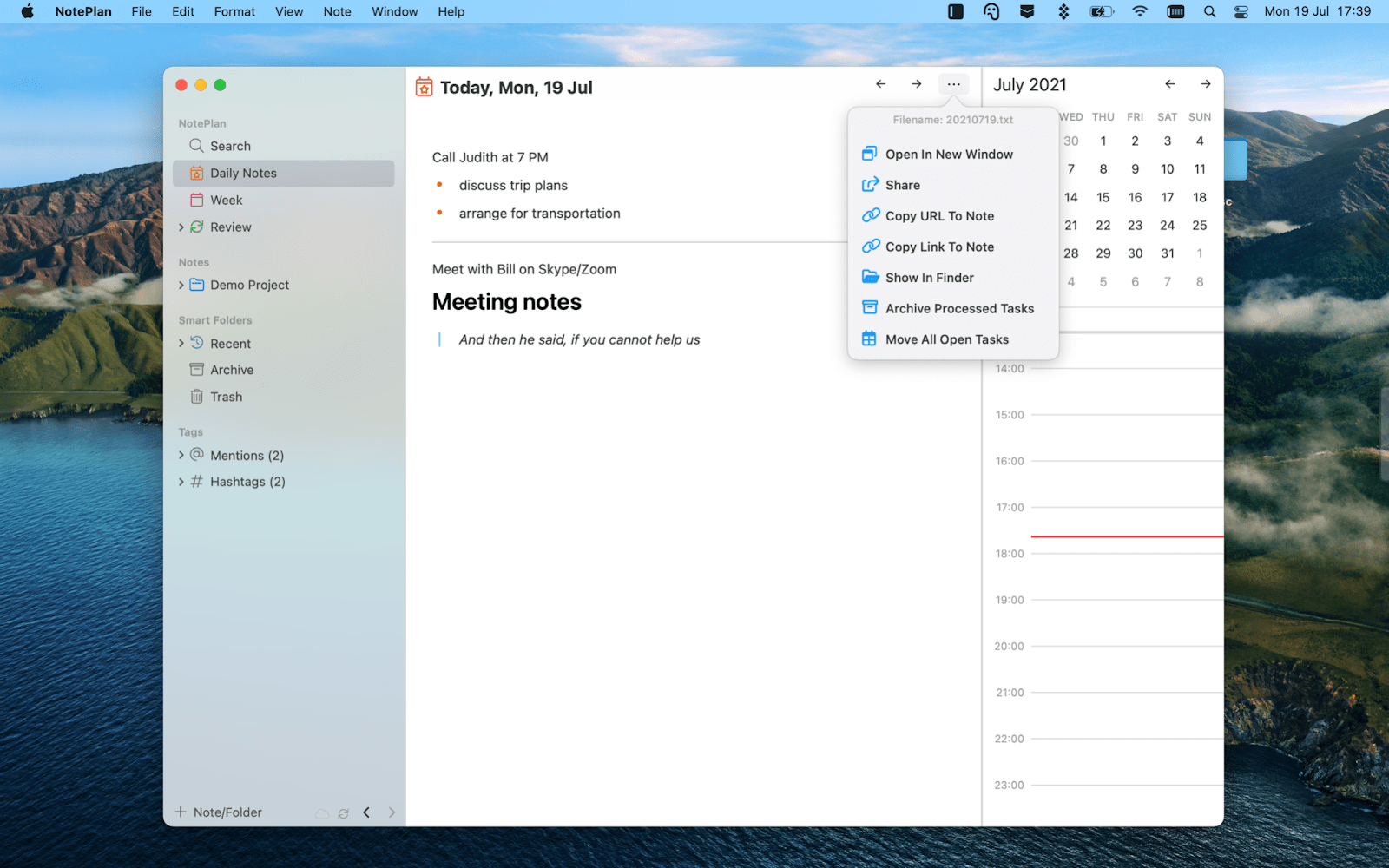Click the Show In Finder folder icon
Viewport: 1389px width, 868px height.
(x=870, y=277)
